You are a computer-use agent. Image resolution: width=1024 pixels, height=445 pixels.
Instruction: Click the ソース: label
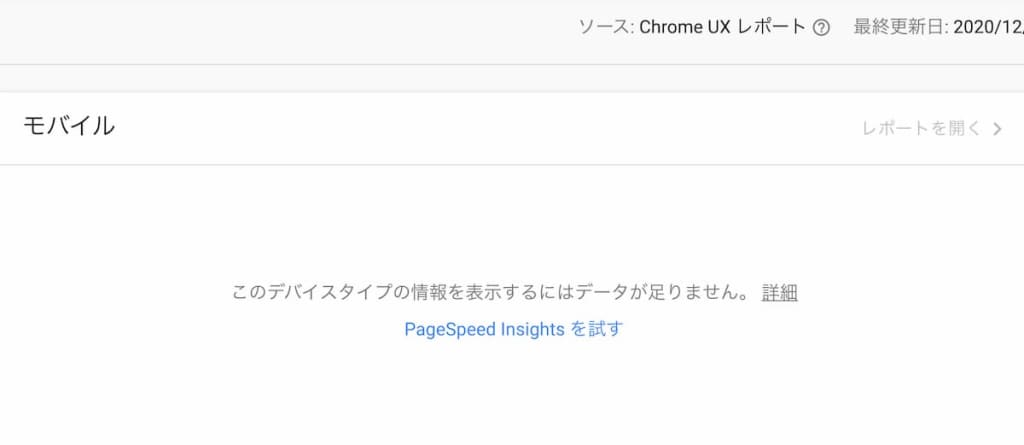tap(606, 27)
